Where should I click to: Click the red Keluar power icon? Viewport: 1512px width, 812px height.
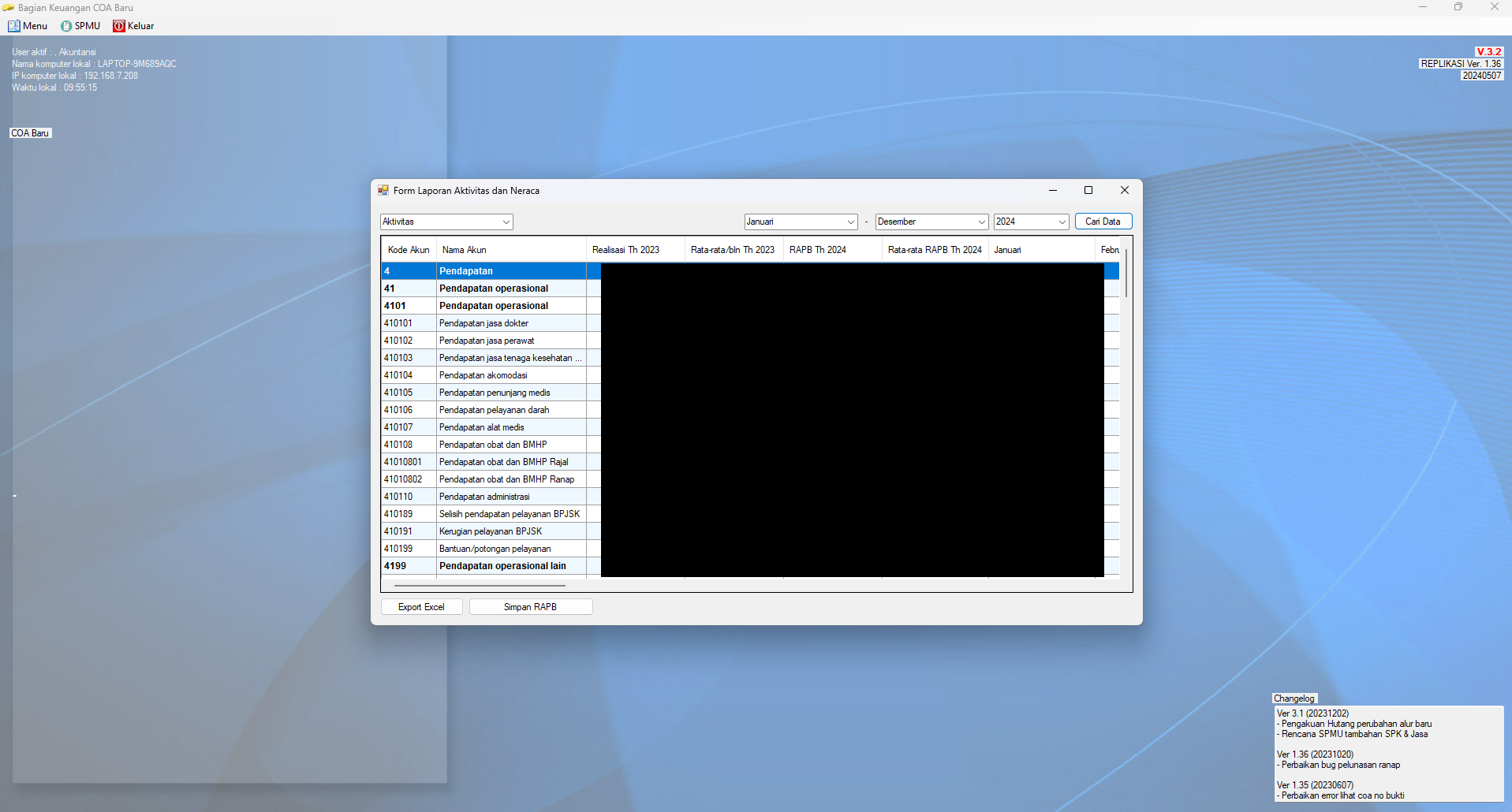pos(119,26)
